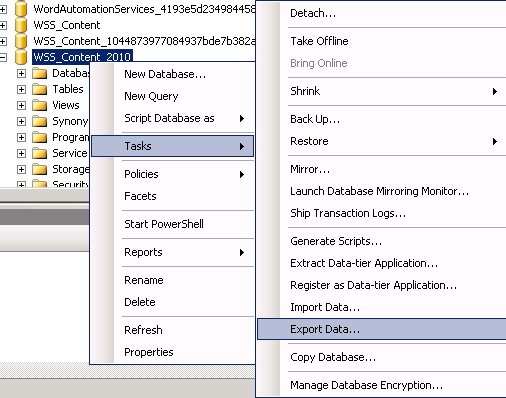Image resolution: width=506 pixels, height=398 pixels.
Task: Click the Synonyms folder icon
Action: [x=40, y=121]
